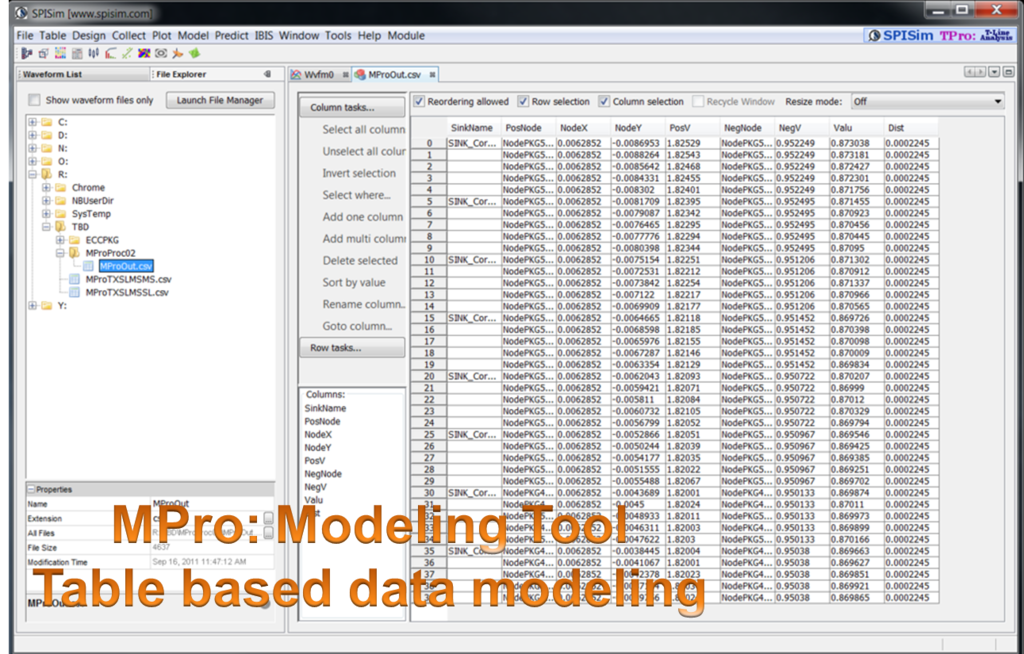
Task: Open the Resize mode dropdown
Action: coord(925,102)
